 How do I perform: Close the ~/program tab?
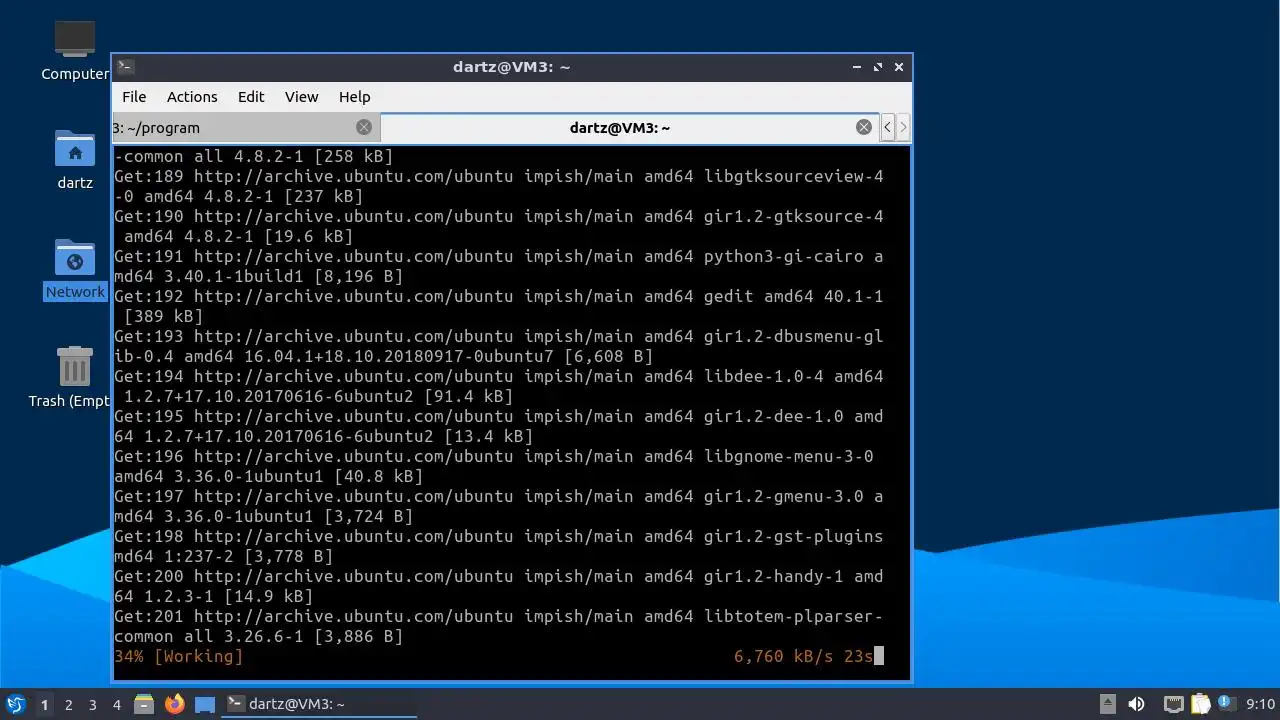(x=364, y=127)
